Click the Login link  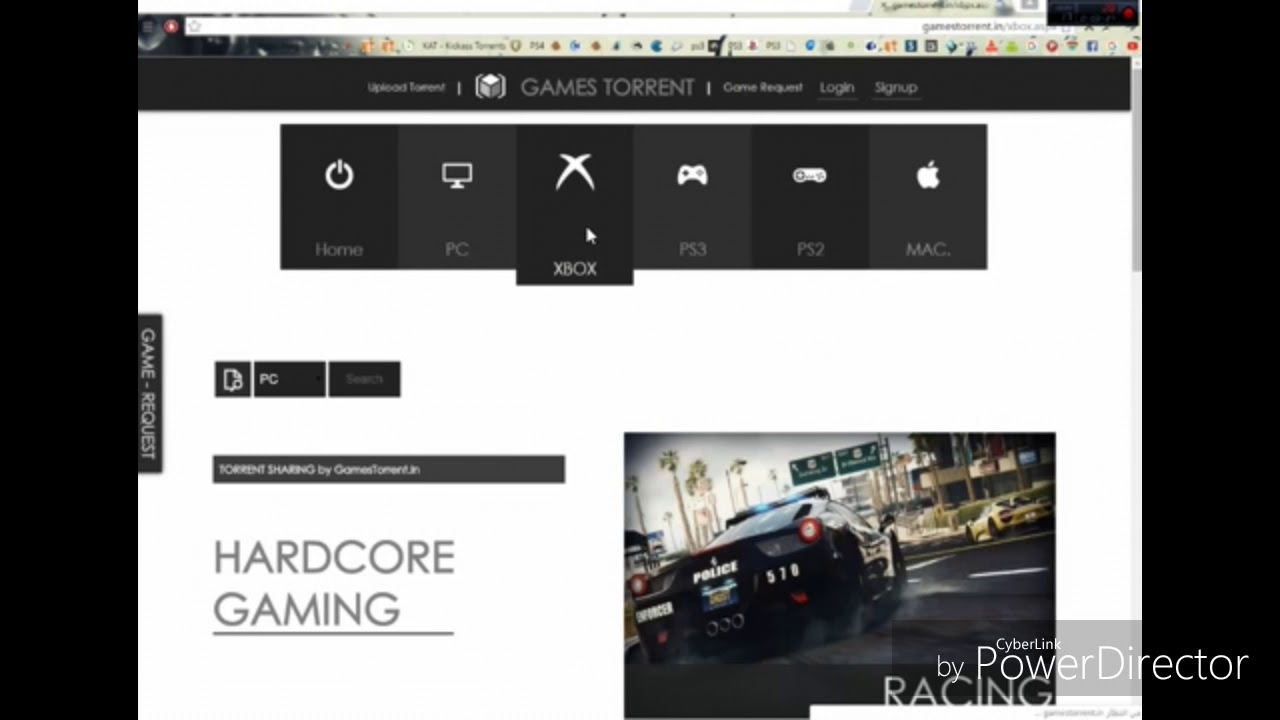[837, 87]
